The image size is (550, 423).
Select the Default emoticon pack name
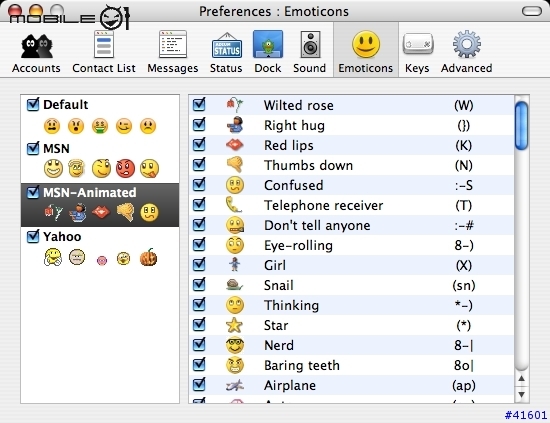point(66,105)
